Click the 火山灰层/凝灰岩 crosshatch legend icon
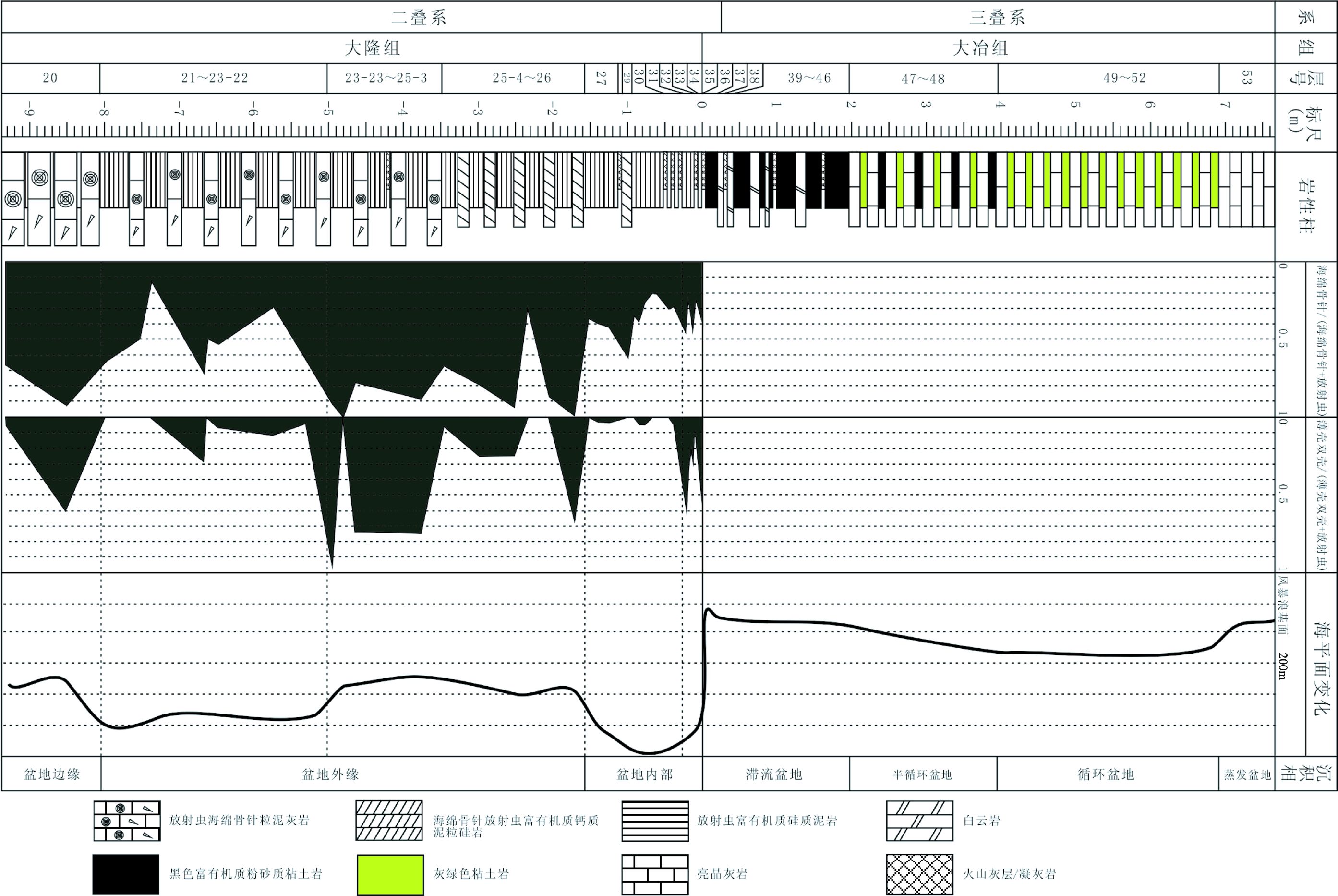The width and height of the screenshot is (1338, 896). click(x=919, y=874)
